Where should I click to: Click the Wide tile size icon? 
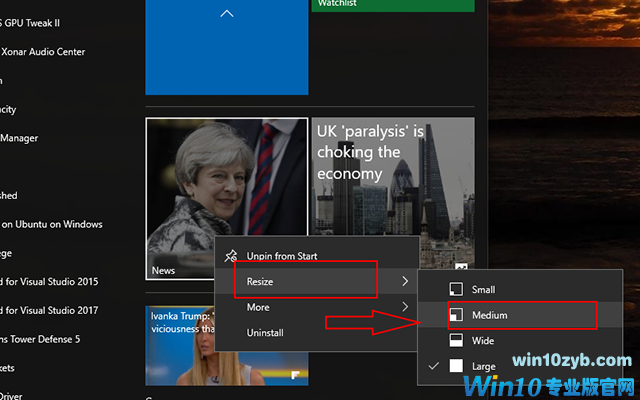click(456, 341)
